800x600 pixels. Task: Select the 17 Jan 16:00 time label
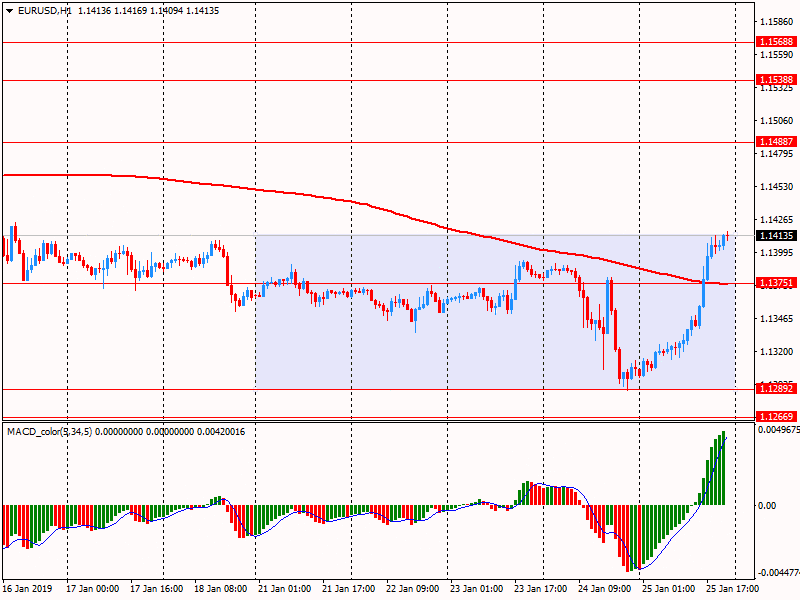[157, 588]
